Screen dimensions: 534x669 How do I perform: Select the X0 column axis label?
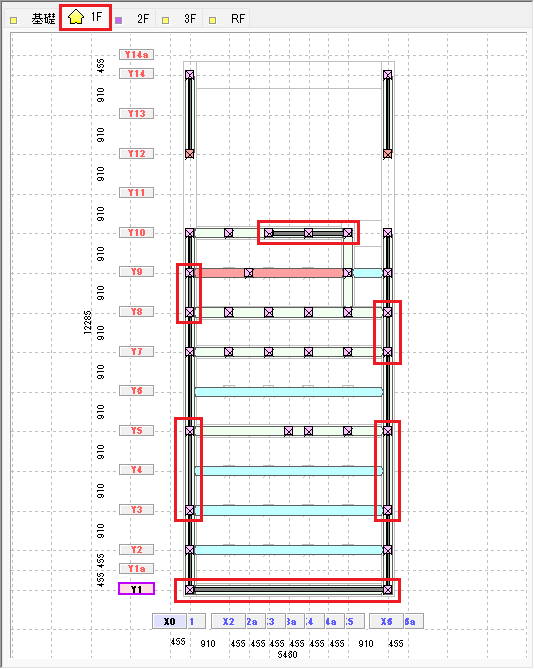click(x=169, y=621)
